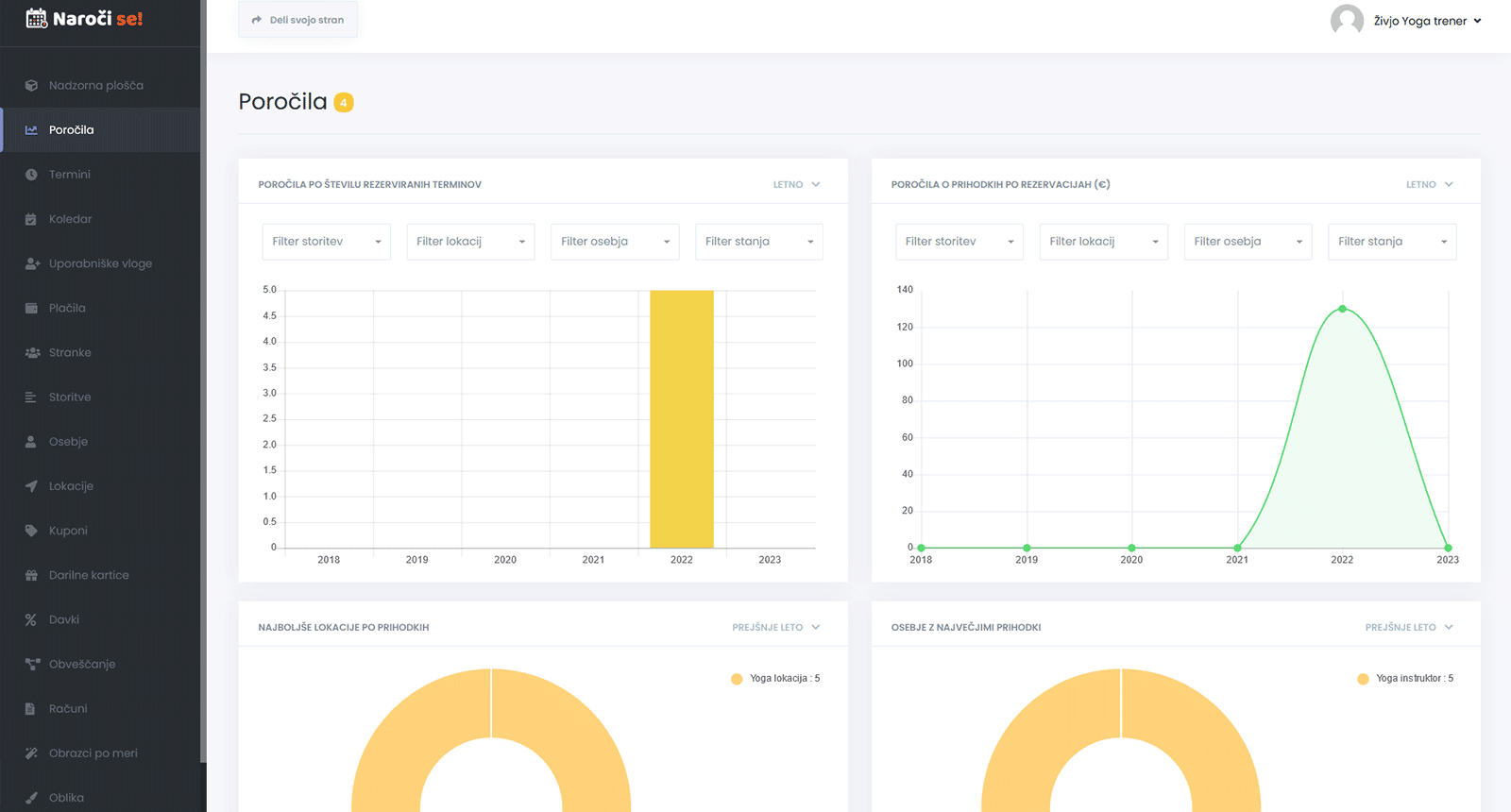The image size is (1511, 812).
Task: Expand PREJŠNJE LETO selector for staff chart
Action: point(1409,627)
